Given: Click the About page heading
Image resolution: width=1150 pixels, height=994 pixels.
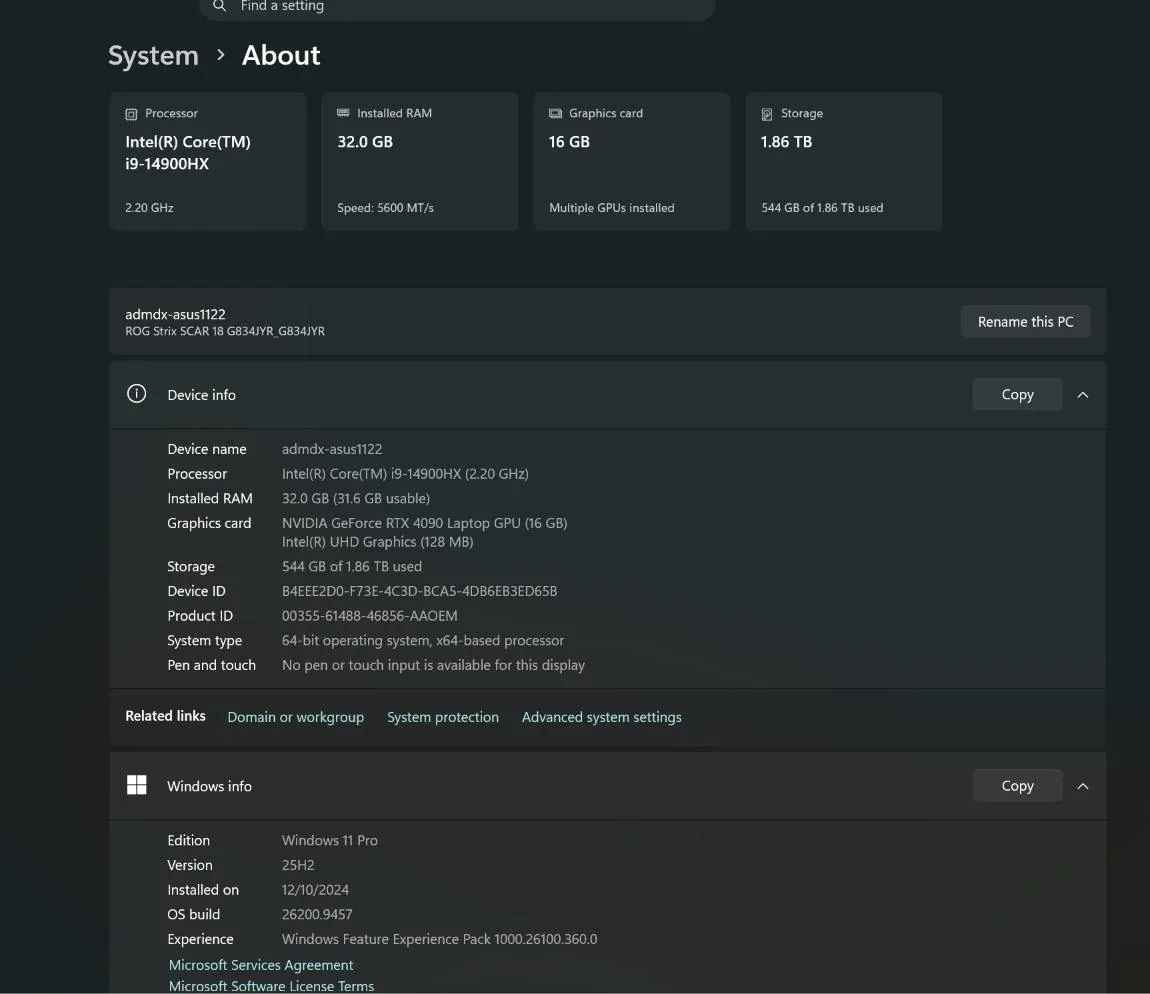Looking at the screenshot, I should point(281,56).
